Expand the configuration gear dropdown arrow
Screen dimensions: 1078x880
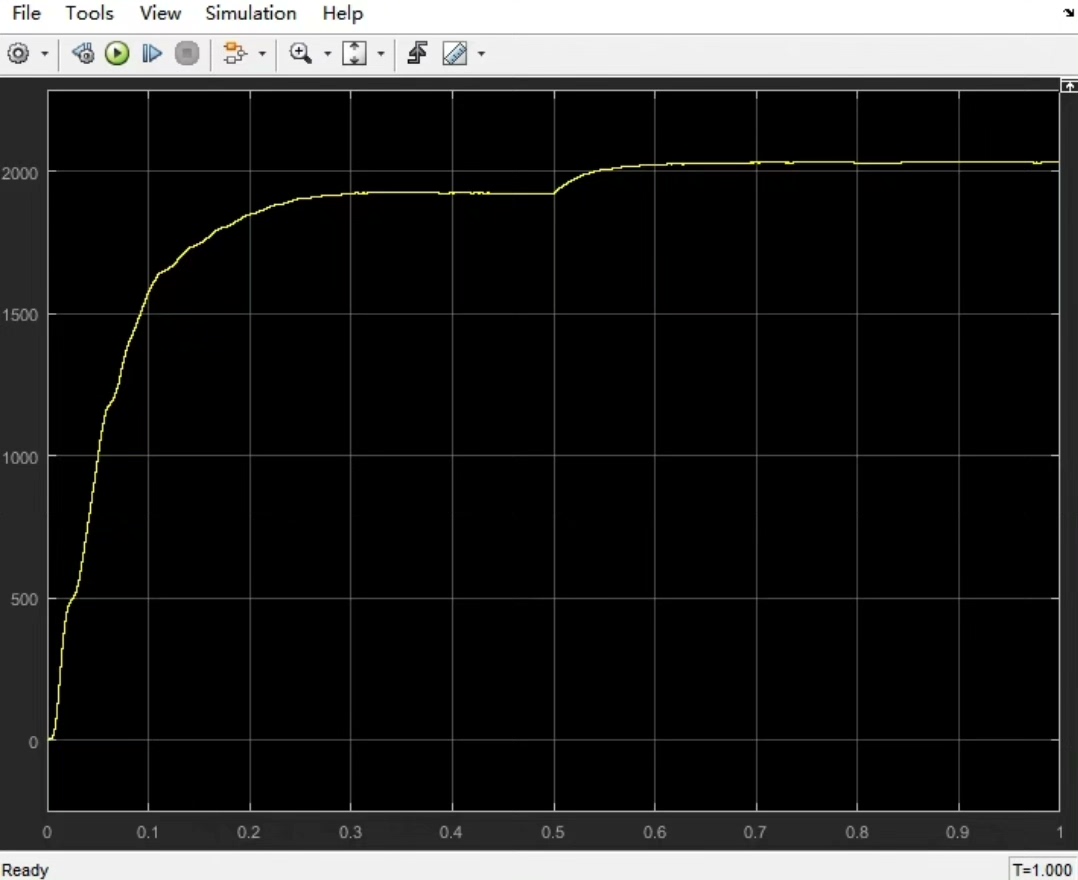coord(45,54)
